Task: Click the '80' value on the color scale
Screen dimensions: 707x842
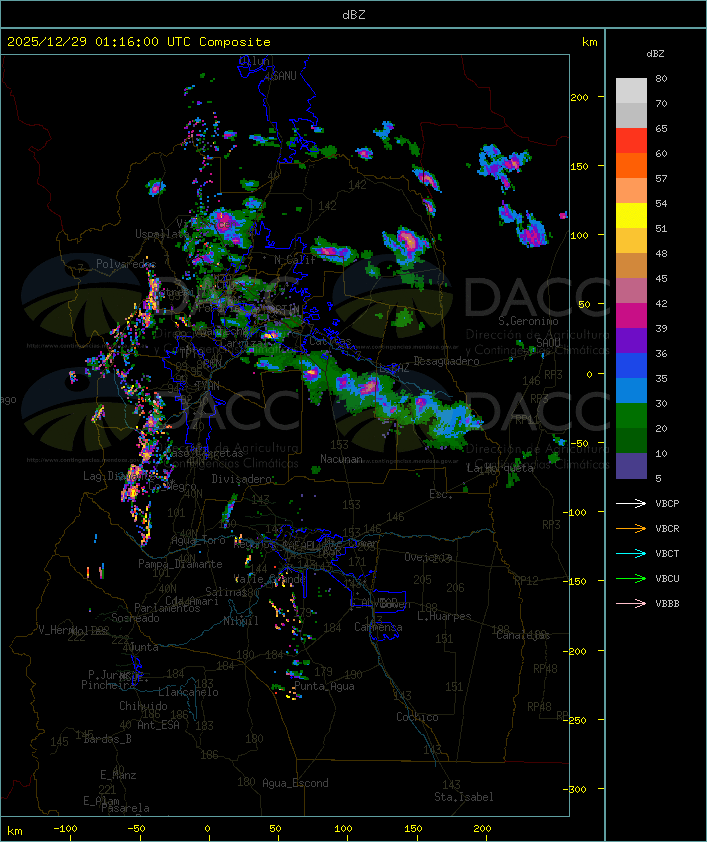Action: [661, 78]
